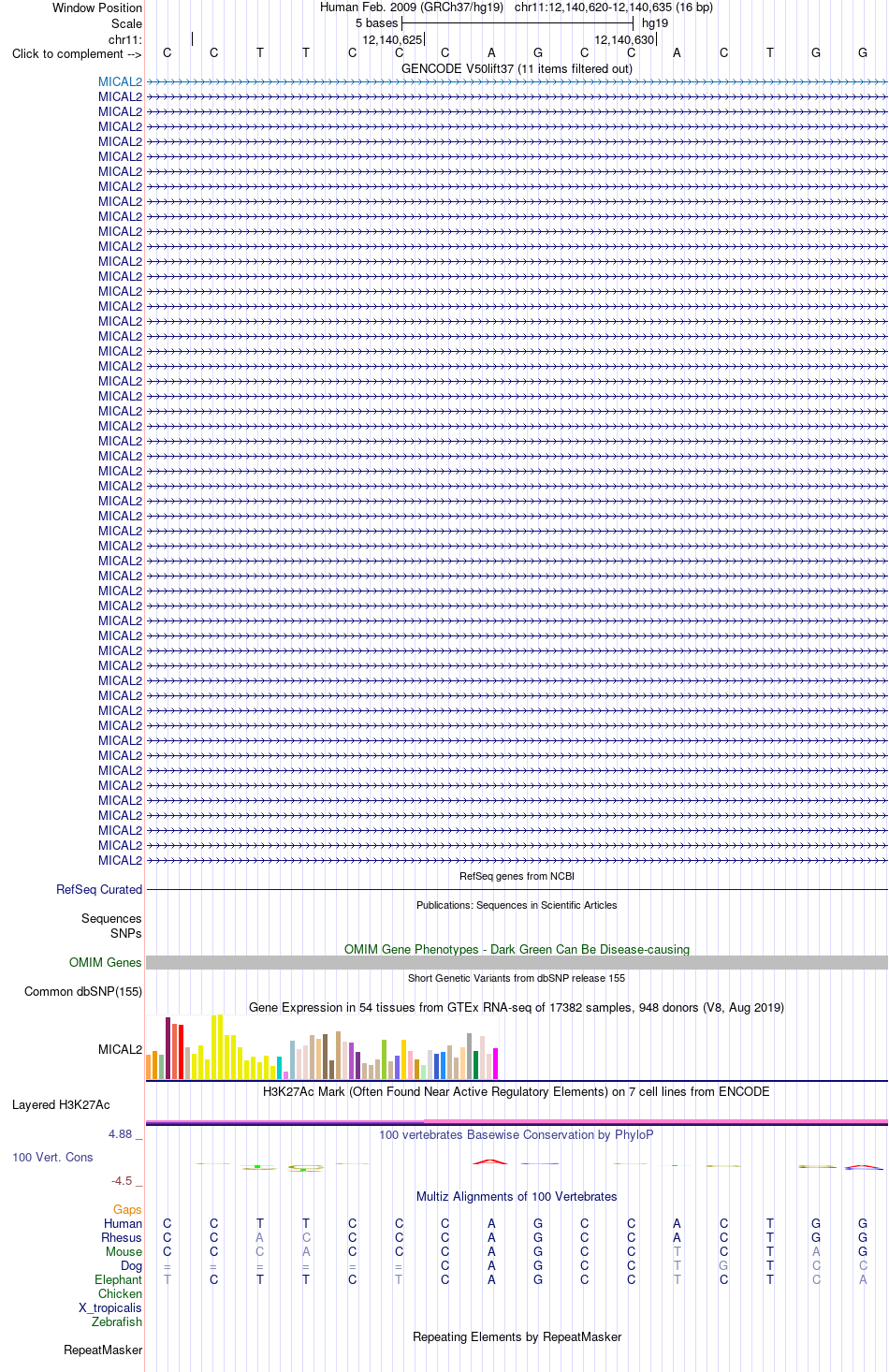The width and height of the screenshot is (889, 1372).
Task: Click 'Human Feb. 2009 (GRCh37/hg19)' assembly text
Action: click(412, 7)
